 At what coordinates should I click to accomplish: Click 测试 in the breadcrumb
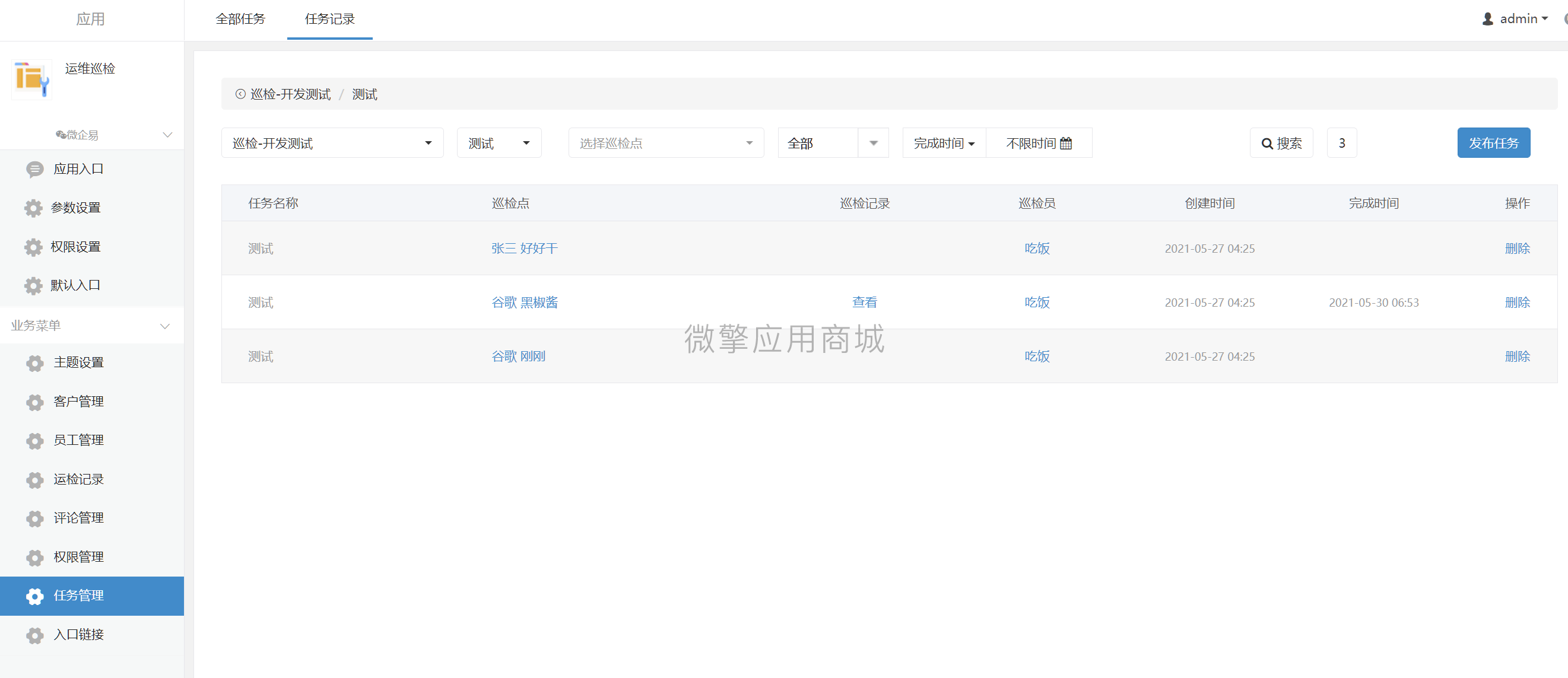coord(364,94)
